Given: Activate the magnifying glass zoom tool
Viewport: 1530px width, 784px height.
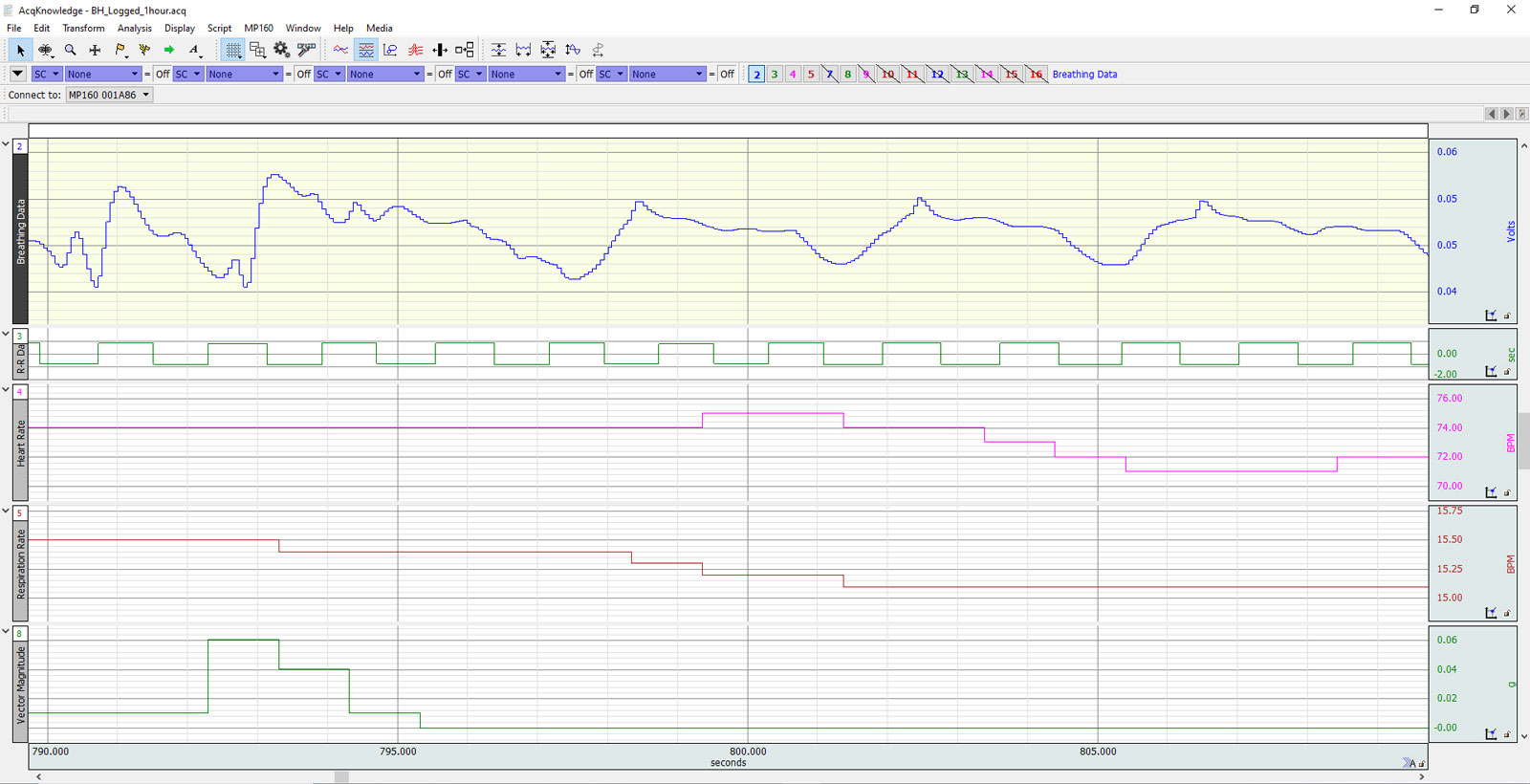Looking at the screenshot, I should pos(70,50).
